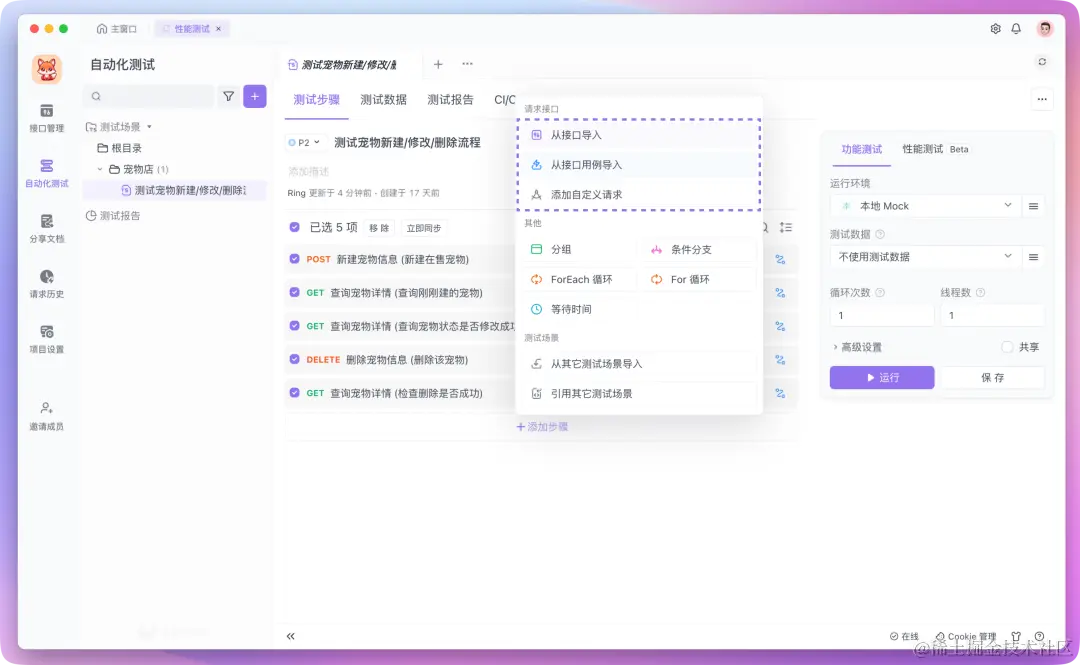Open the 本地 Mock environment dropdown

[x=922, y=206]
